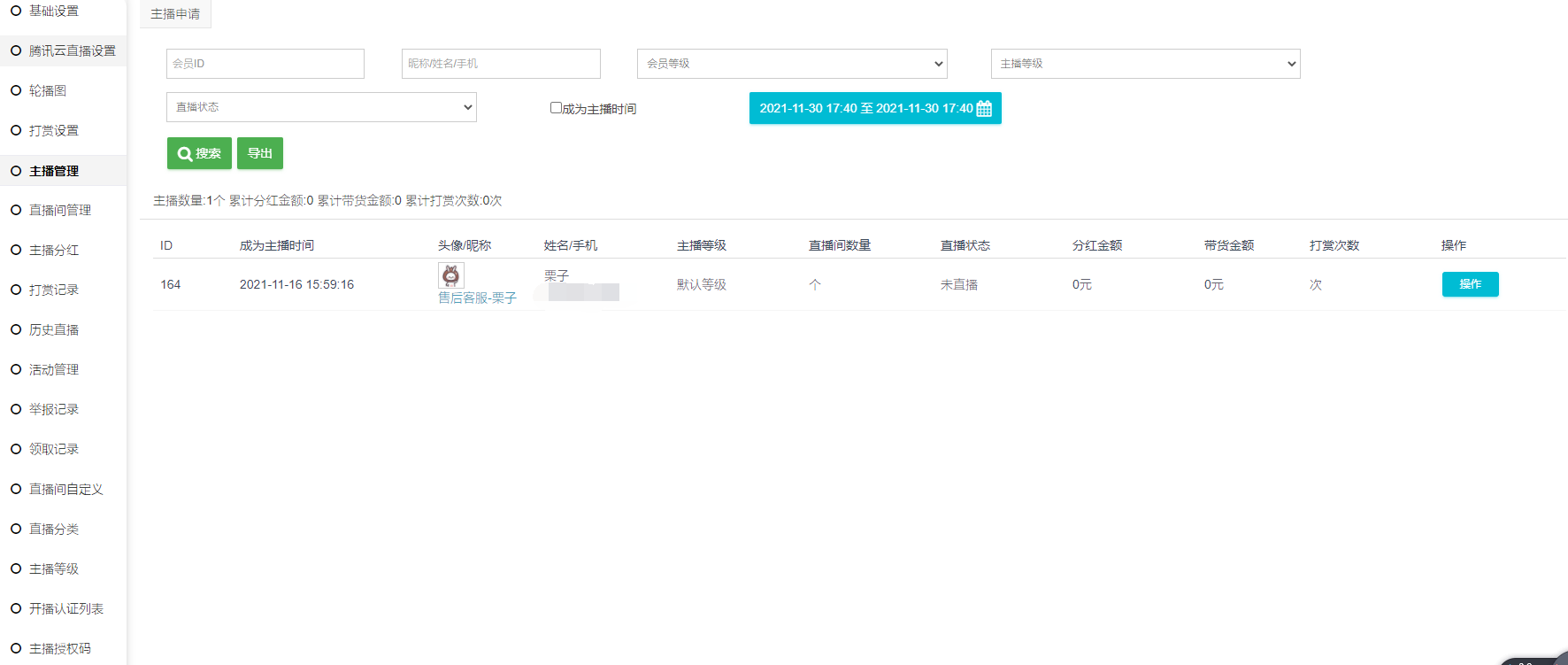The image size is (1568, 665).
Task: Open the 售后客服-栗子 nickname link
Action: pos(477,298)
